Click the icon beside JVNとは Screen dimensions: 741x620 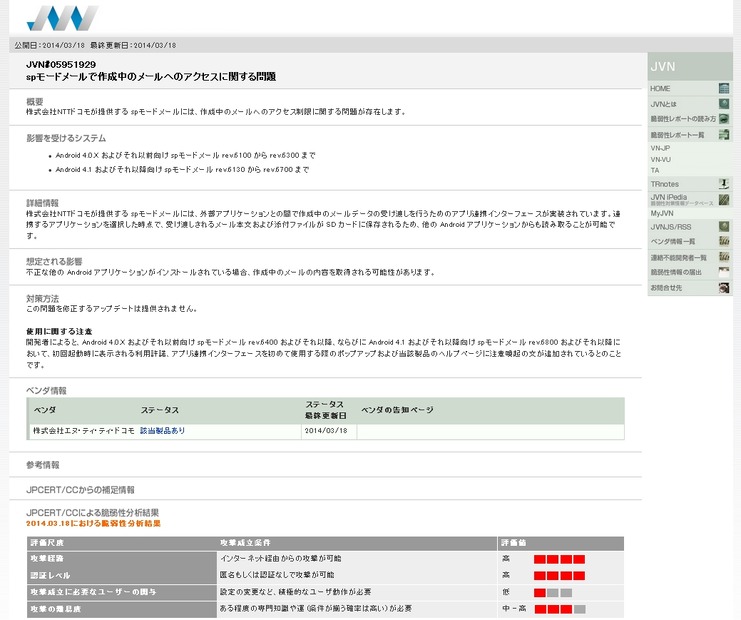tap(724, 103)
